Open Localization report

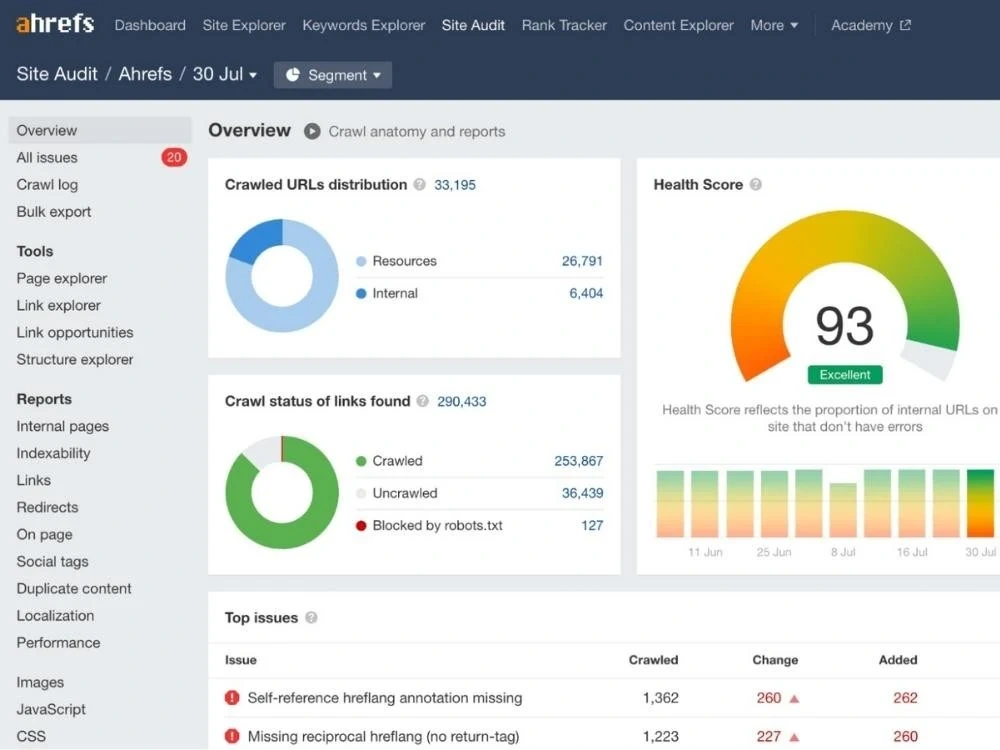(x=55, y=616)
